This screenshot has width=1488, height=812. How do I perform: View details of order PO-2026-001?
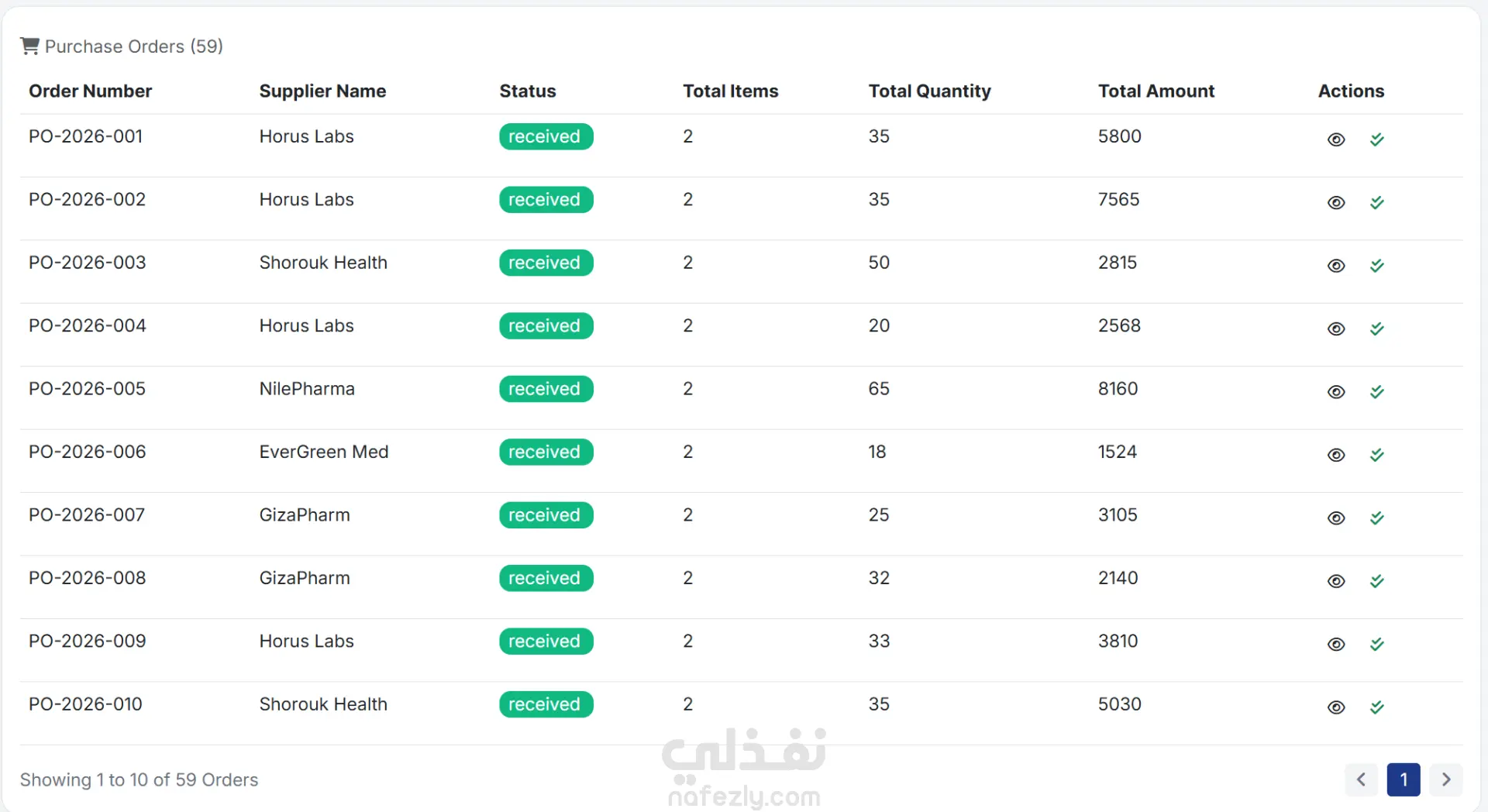(1336, 139)
